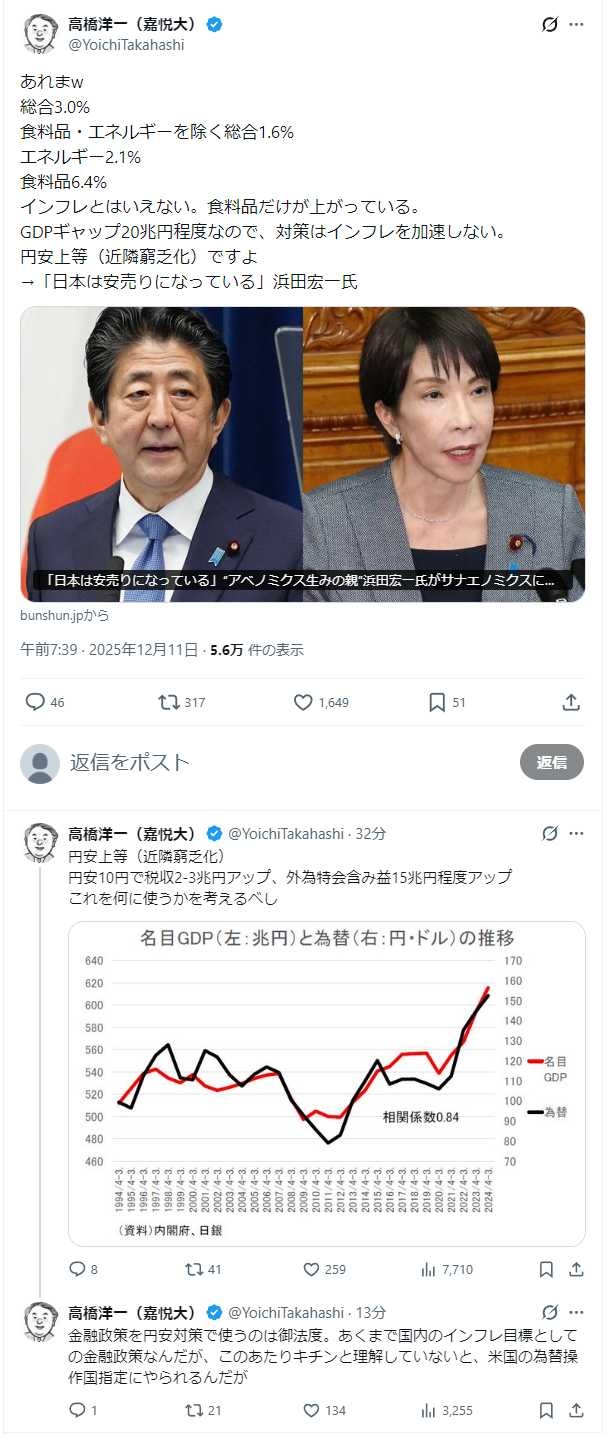Open the more options menu on the main post
This screenshot has width=614, height=1435.
pyautogui.click(x=577, y=25)
